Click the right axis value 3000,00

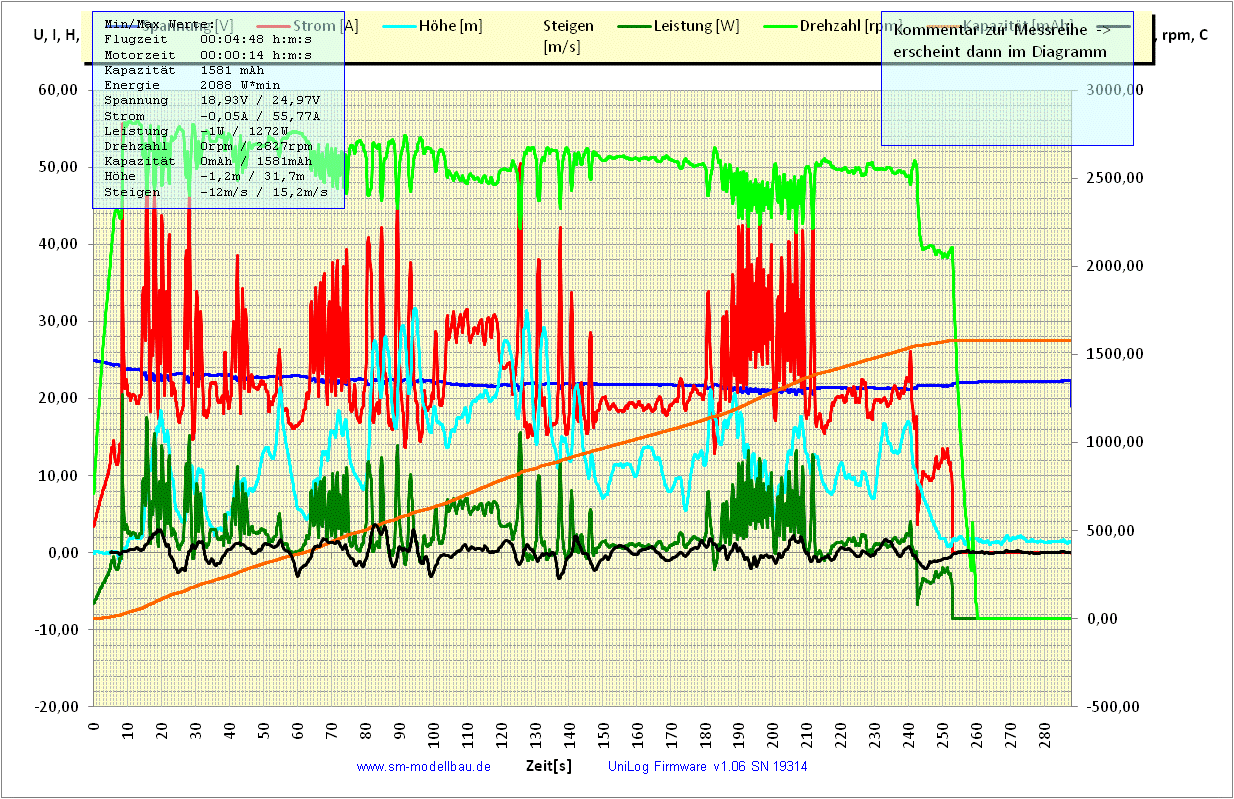pos(1113,90)
